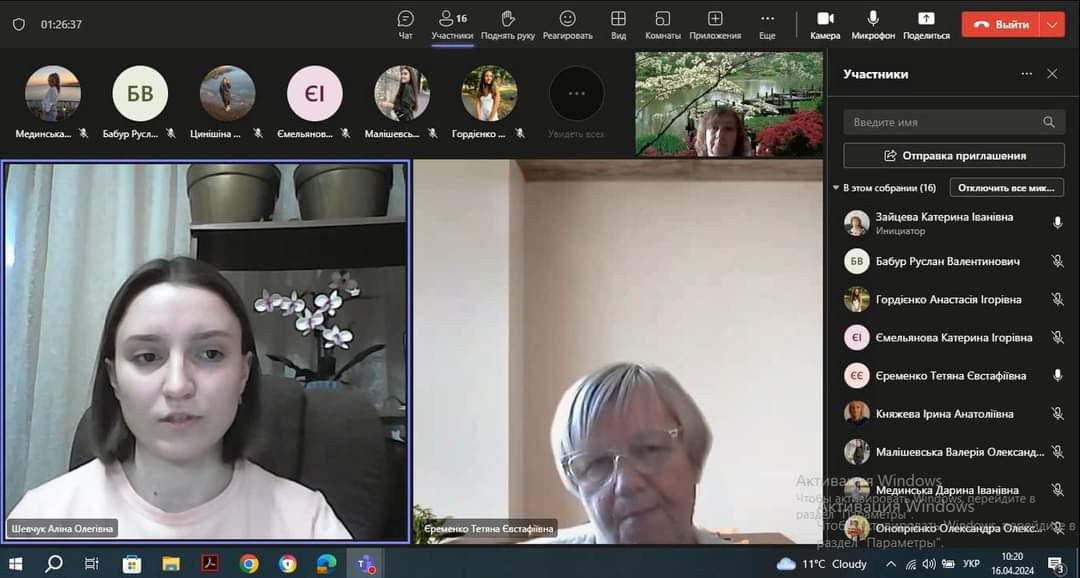Viewport: 1080px width, 578px height.
Task: Open Windows taskbar Search
Action: (x=54, y=564)
